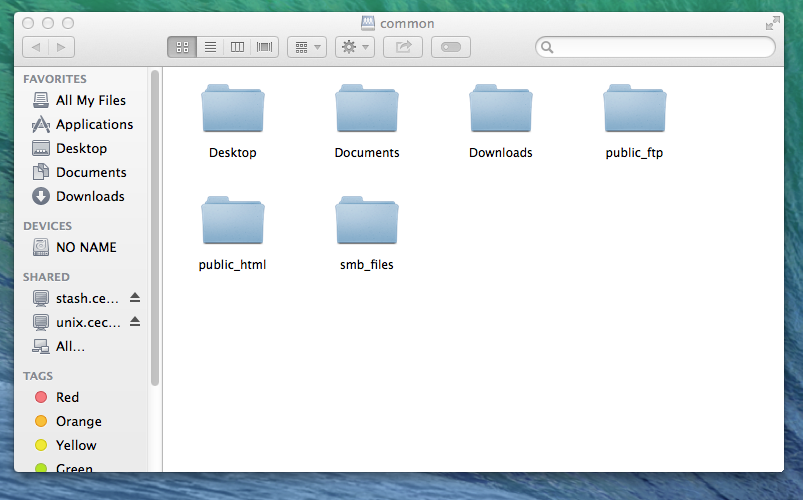Open Downloads in the sidebar favorites
Viewport: 803px width, 500px height.
click(82, 197)
